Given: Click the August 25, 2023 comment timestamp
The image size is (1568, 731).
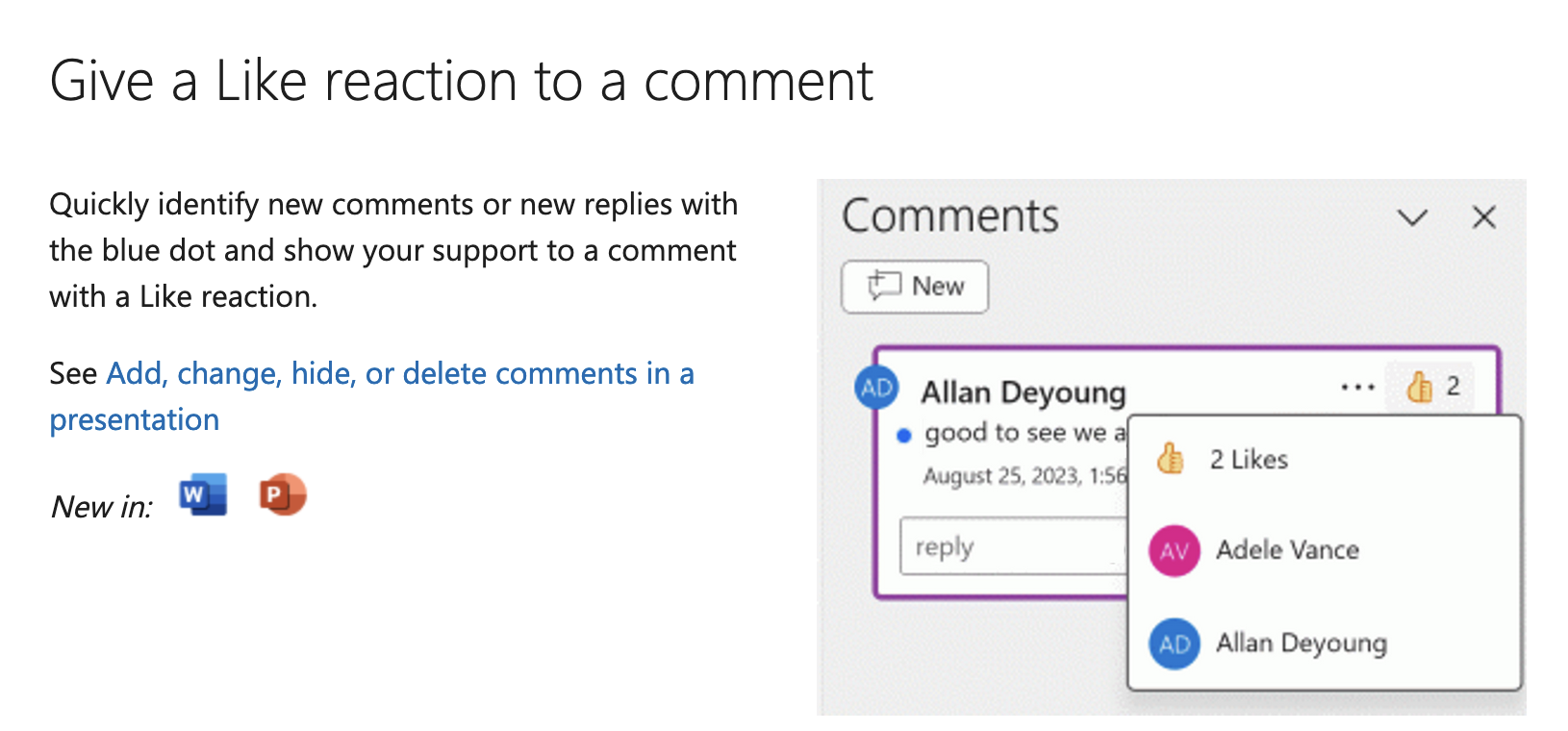Looking at the screenshot, I should pyautogui.click(x=1024, y=476).
